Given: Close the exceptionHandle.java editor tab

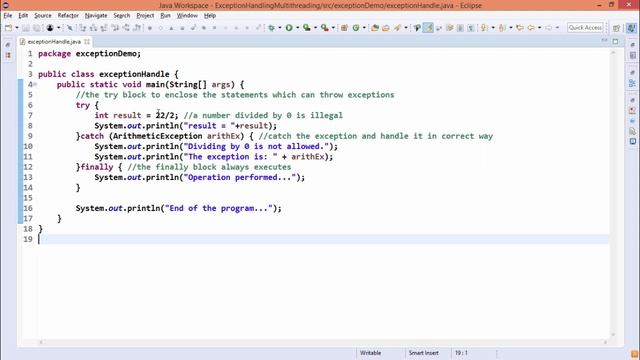Looking at the screenshot, I should (87, 42).
